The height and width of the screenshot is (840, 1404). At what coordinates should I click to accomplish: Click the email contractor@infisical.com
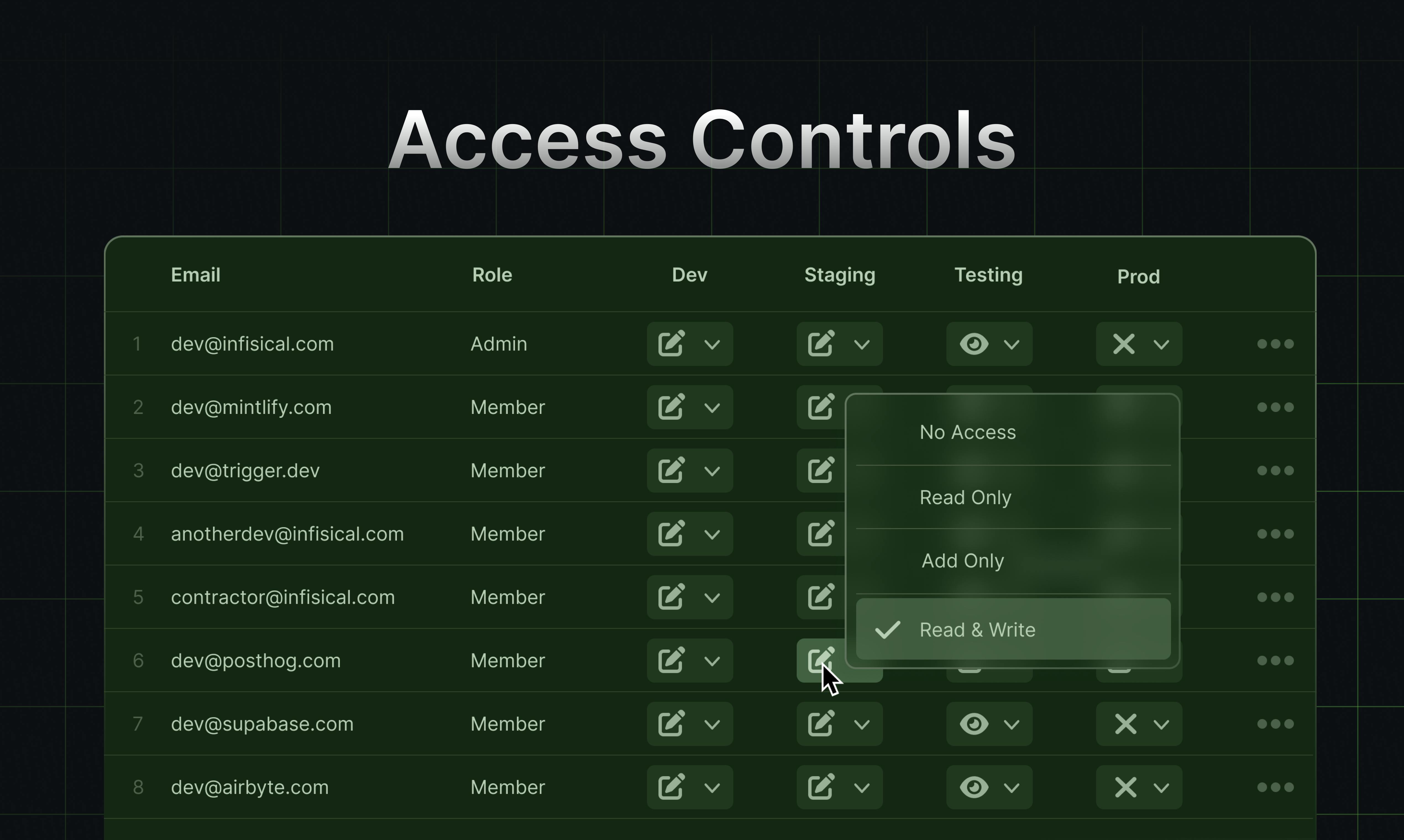[283, 598]
